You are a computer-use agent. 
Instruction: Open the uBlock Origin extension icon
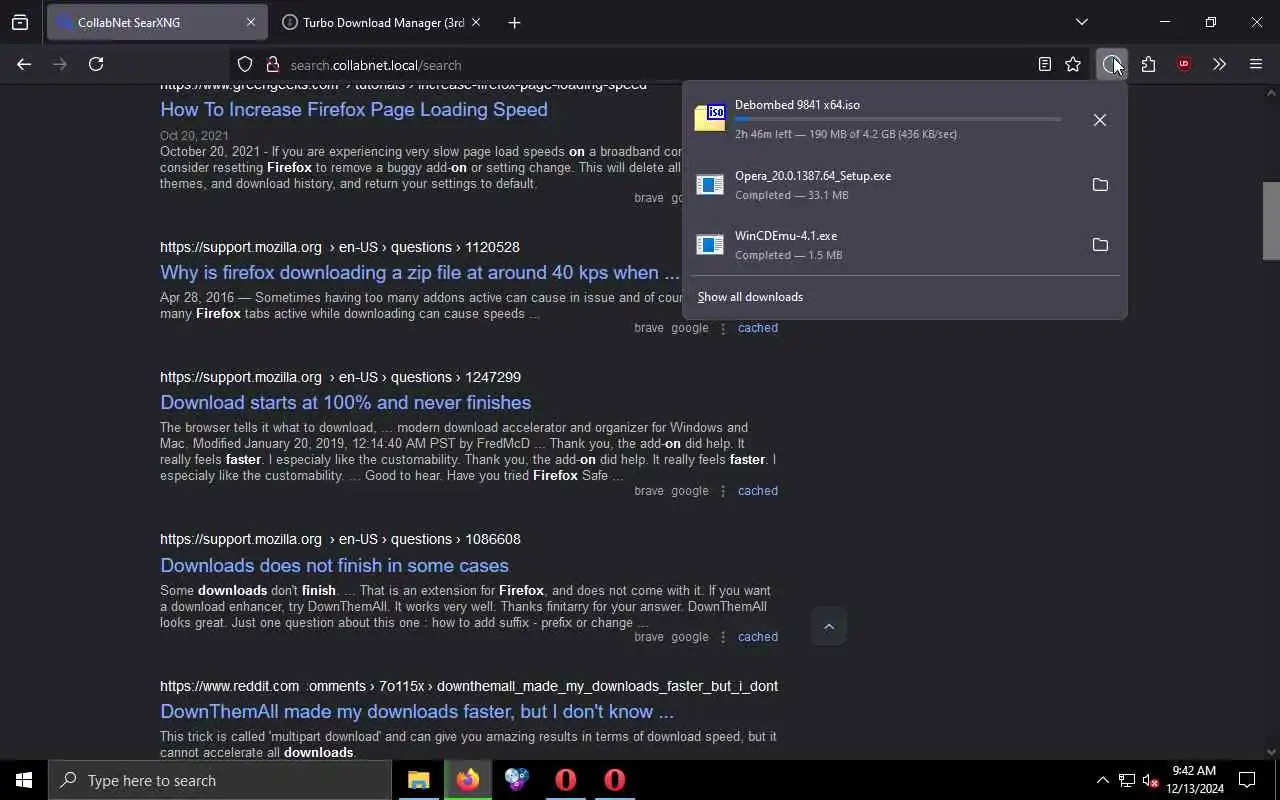click(1184, 64)
